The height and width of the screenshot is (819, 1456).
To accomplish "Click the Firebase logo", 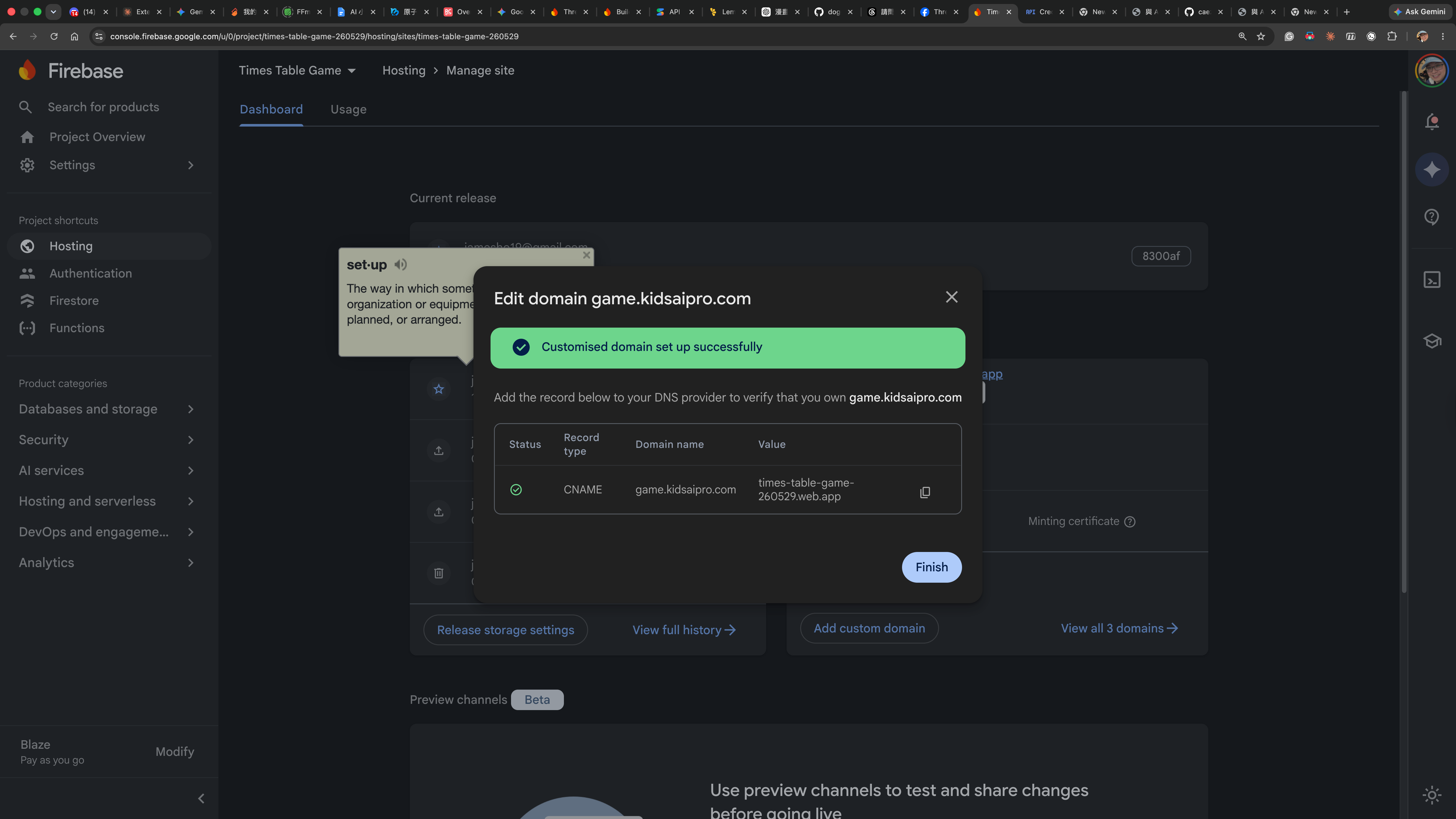I will point(71,71).
